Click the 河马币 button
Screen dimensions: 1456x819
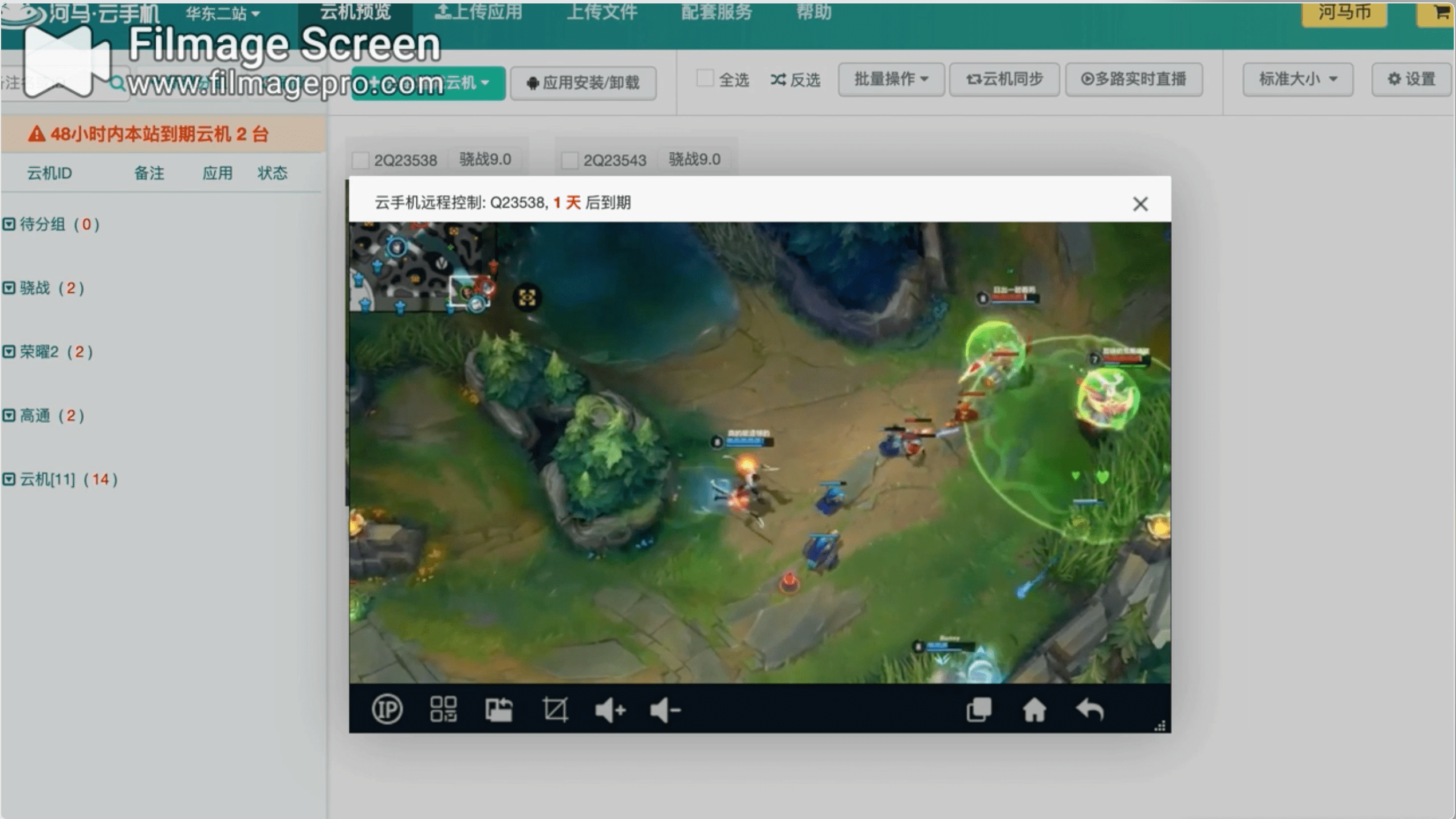point(1344,14)
